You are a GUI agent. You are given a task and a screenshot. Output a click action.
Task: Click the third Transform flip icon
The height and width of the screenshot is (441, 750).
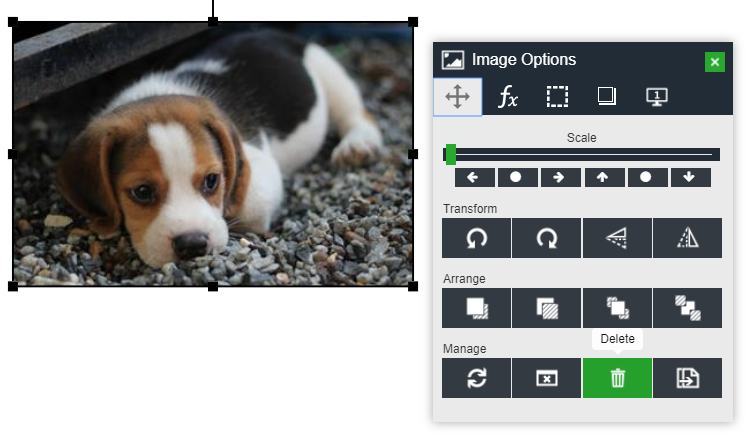click(x=617, y=238)
